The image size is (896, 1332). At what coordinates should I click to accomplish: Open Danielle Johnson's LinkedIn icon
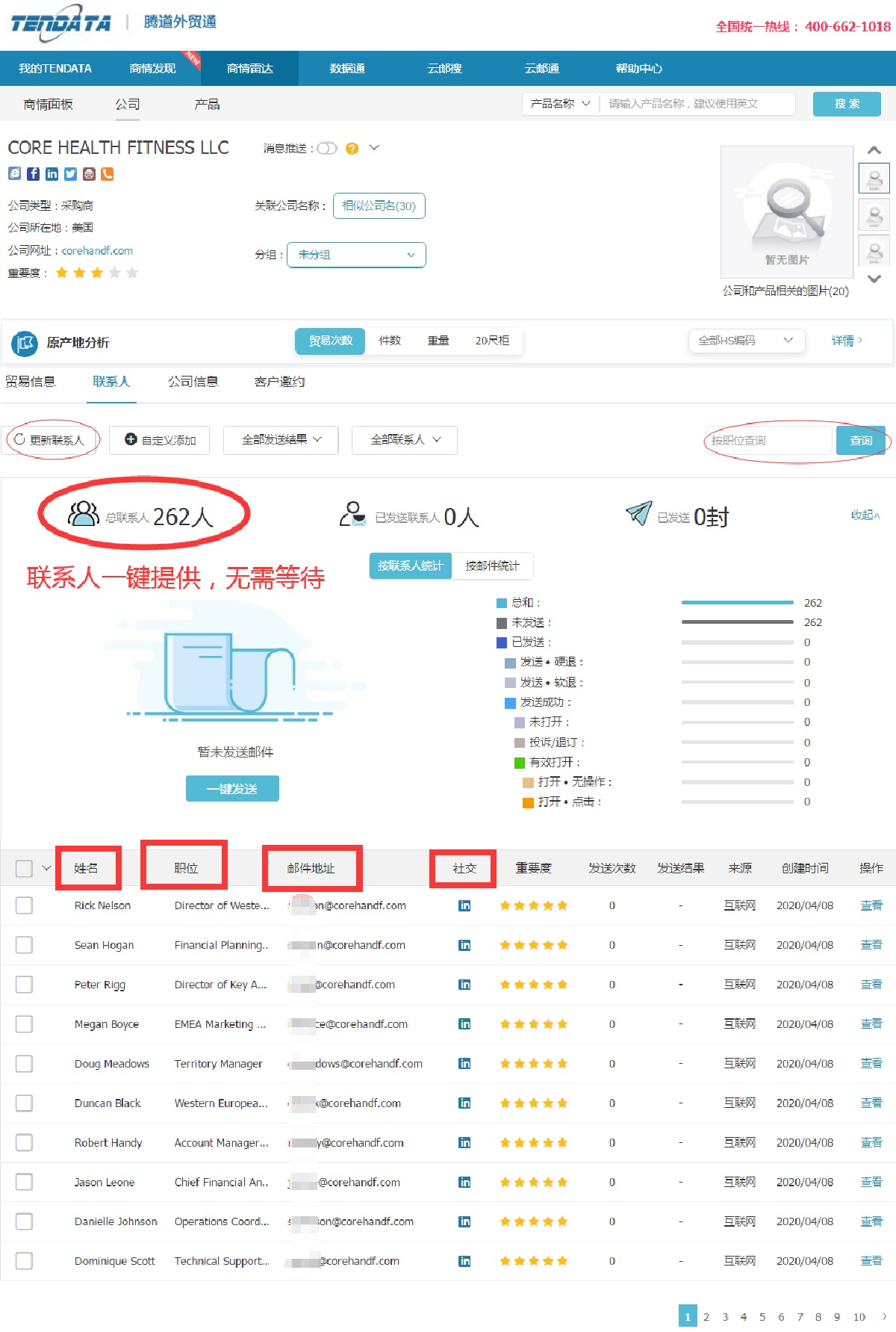(464, 1222)
